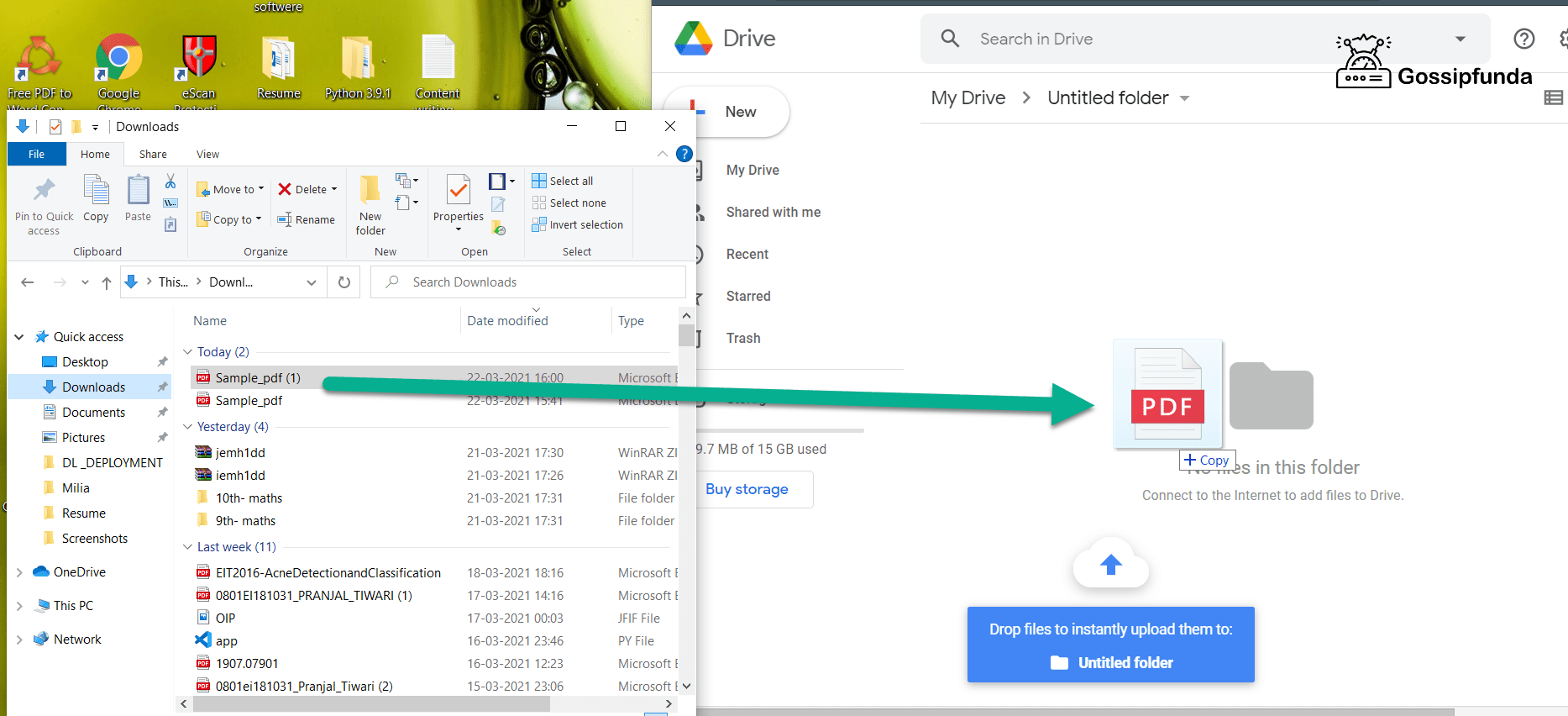Viewport: 1568px width, 716px height.
Task: Open Drive search options dropdown arrow
Action: (x=1460, y=39)
